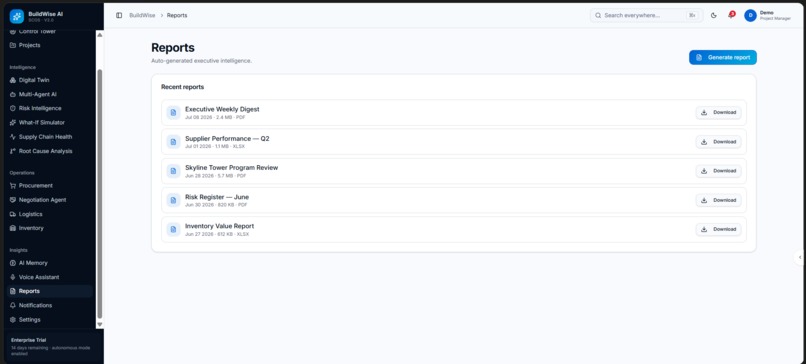Open Negotiation Agent page
This screenshot has width=806, height=364.
coord(50,200)
